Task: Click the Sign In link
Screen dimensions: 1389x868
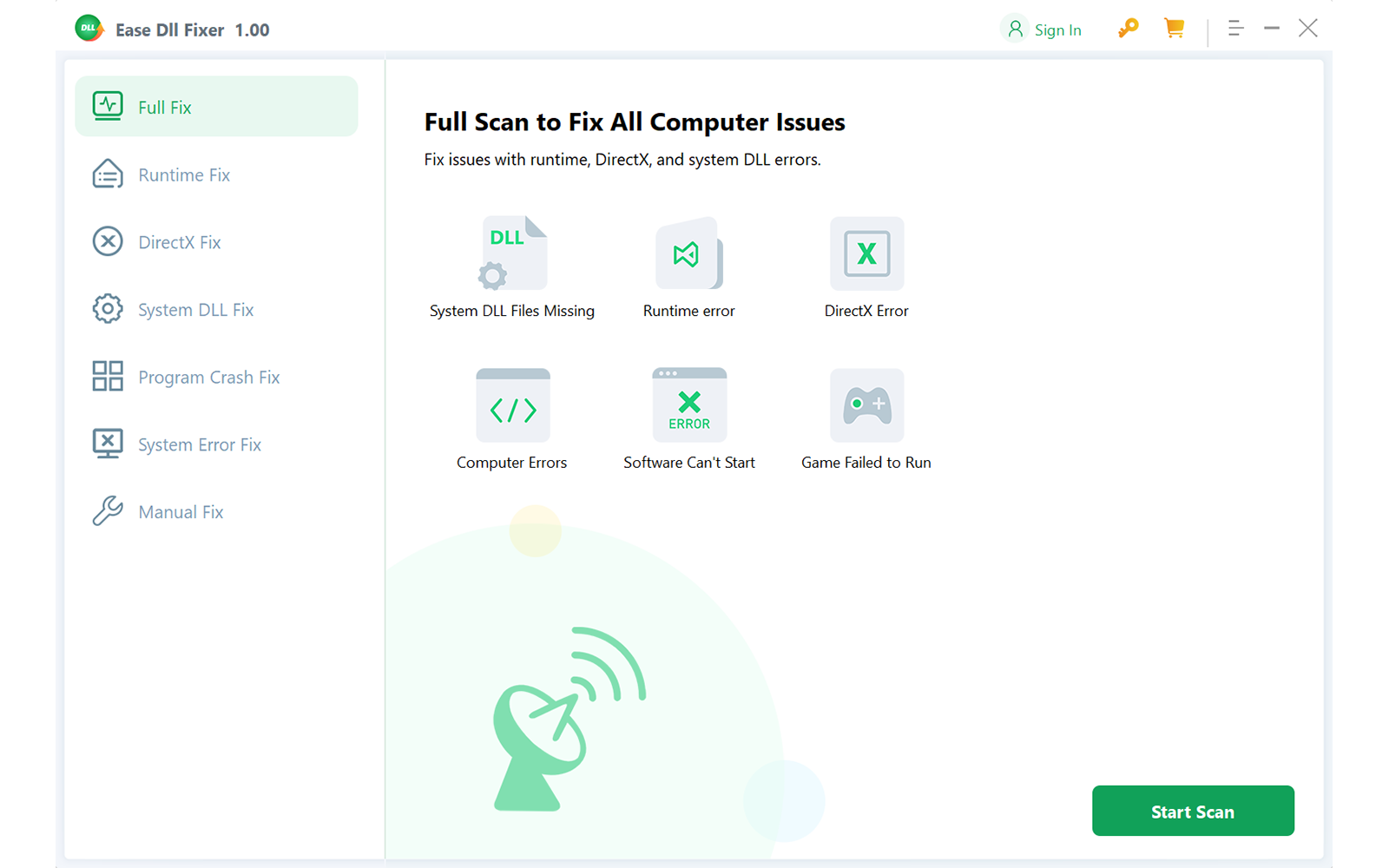Action: (1057, 30)
